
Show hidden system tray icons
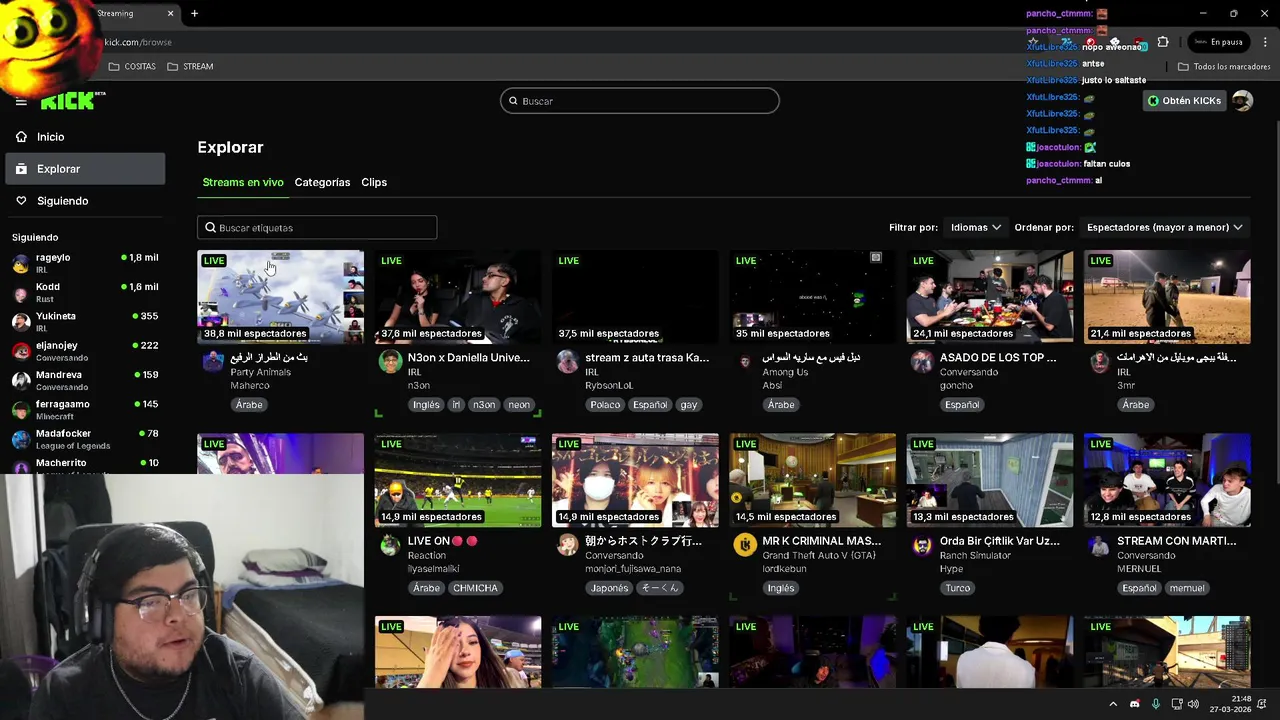1113,704
